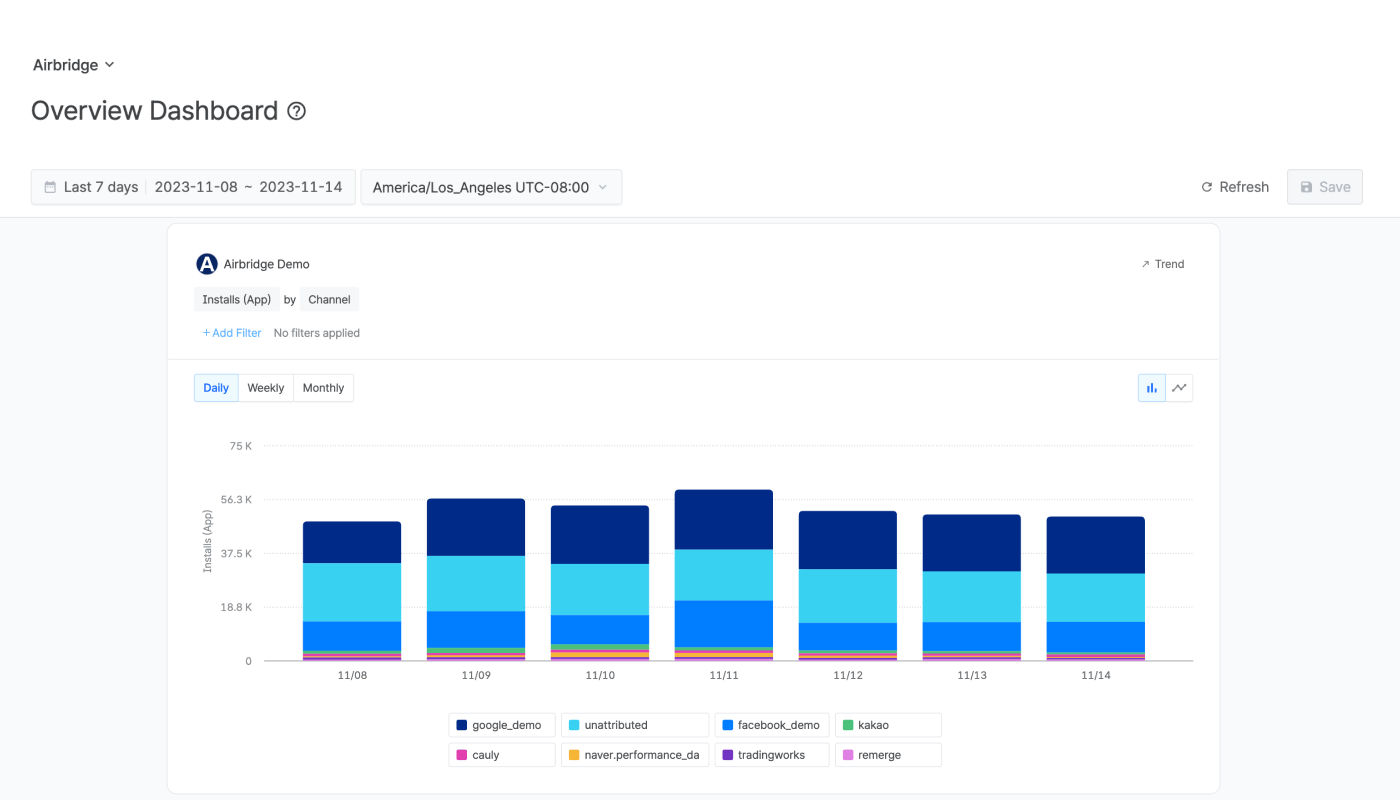
Task: Switch to line chart view
Action: tap(1180, 388)
